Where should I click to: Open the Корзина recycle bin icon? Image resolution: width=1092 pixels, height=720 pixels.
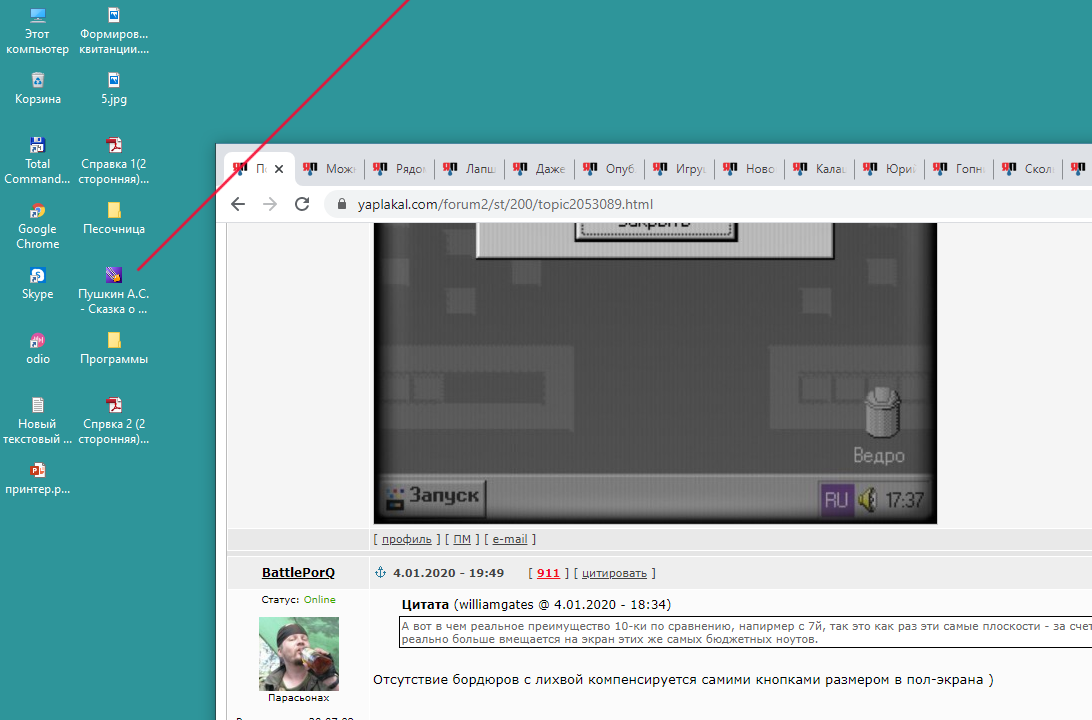coord(38,88)
